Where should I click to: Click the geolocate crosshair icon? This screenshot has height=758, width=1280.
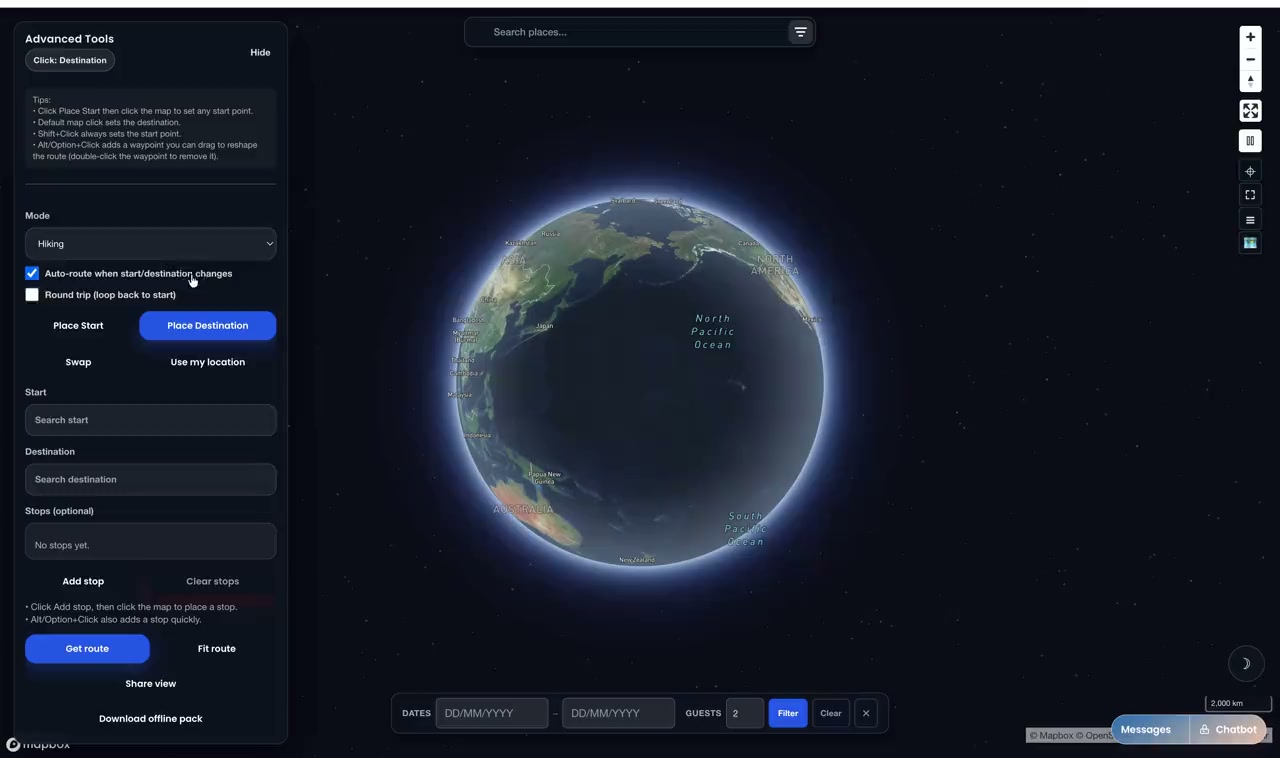pyautogui.click(x=1250, y=171)
